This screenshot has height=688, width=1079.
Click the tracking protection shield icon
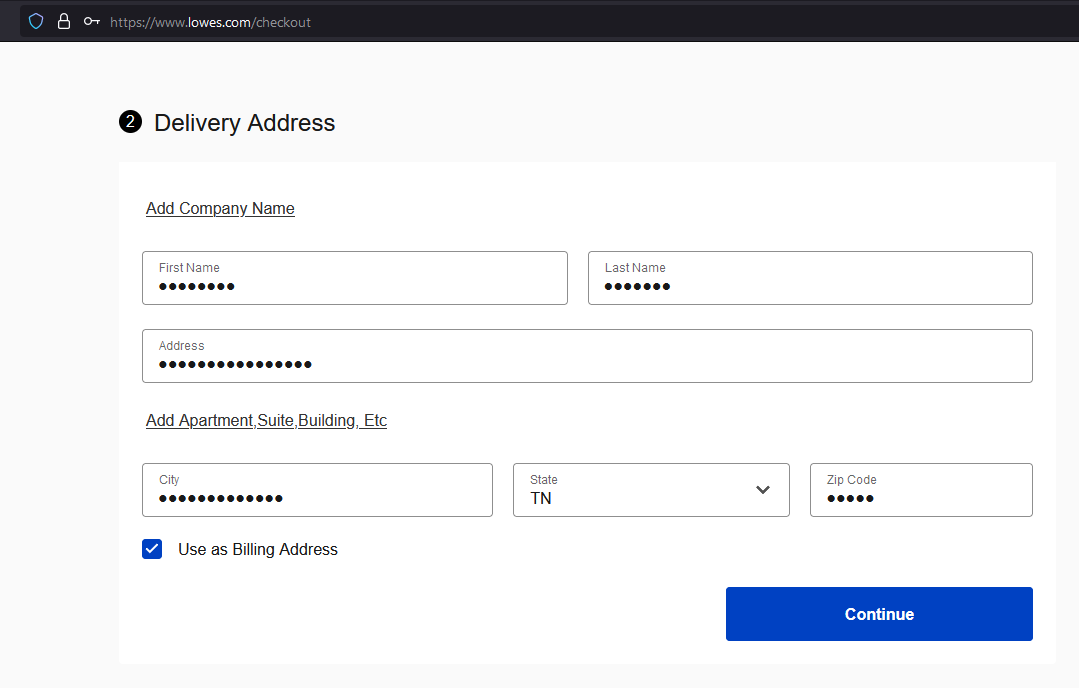(36, 21)
